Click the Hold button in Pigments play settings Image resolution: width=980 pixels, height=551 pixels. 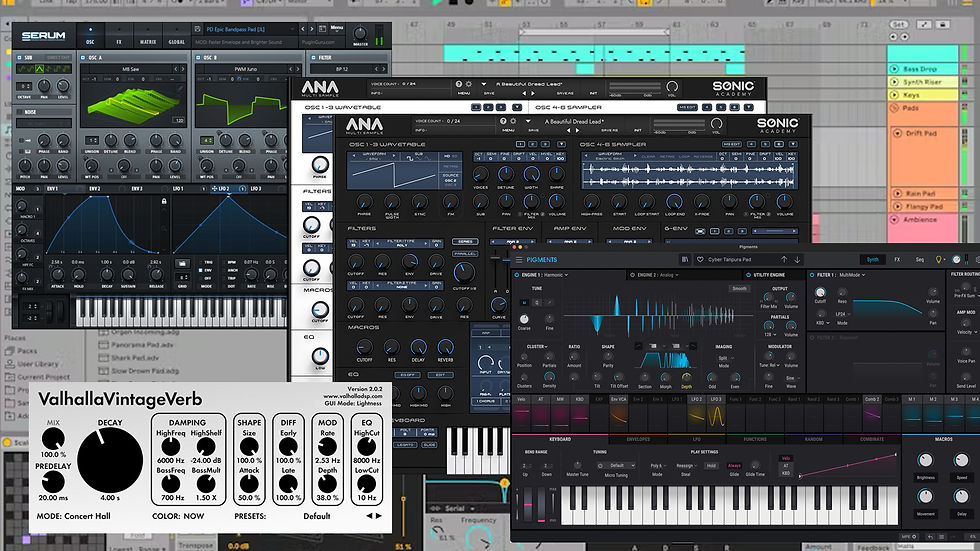coord(711,465)
